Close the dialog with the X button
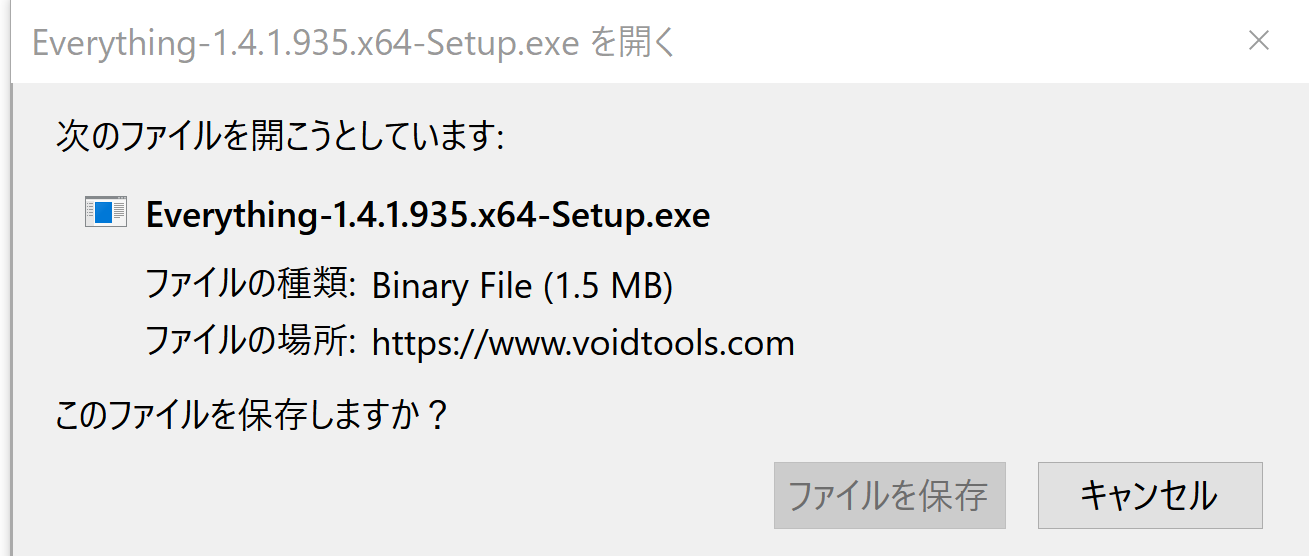The height and width of the screenshot is (556, 1309). pos(1258,41)
